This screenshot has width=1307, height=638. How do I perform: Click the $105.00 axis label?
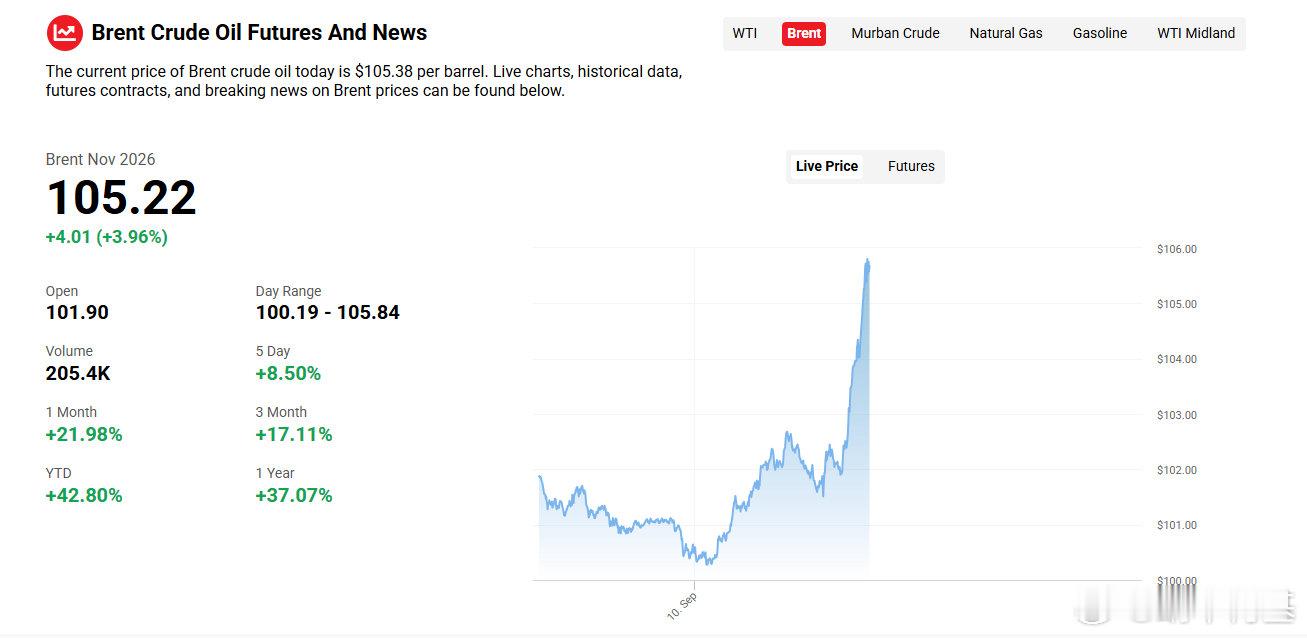[x=1176, y=304]
